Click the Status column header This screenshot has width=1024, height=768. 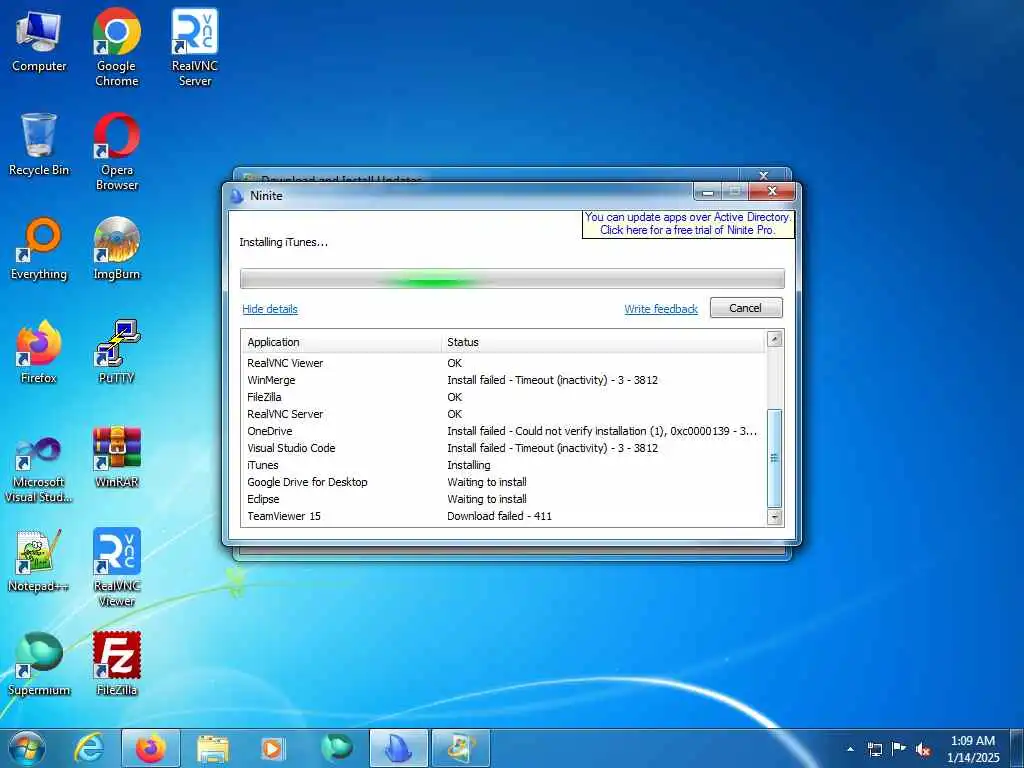603,342
